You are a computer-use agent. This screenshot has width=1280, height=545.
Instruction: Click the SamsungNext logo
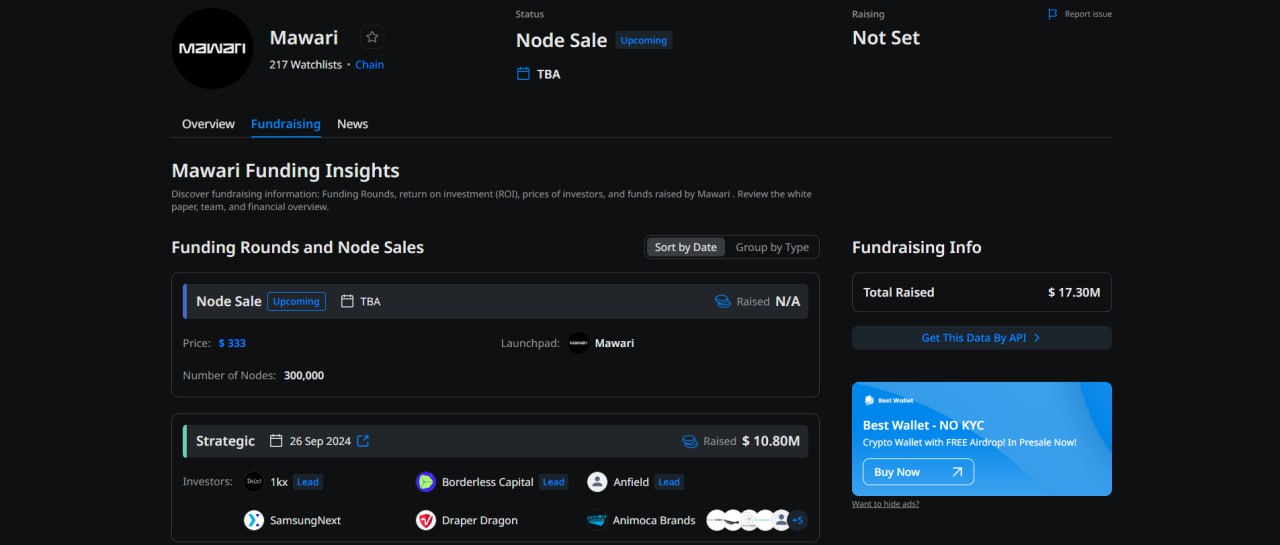(x=254, y=520)
